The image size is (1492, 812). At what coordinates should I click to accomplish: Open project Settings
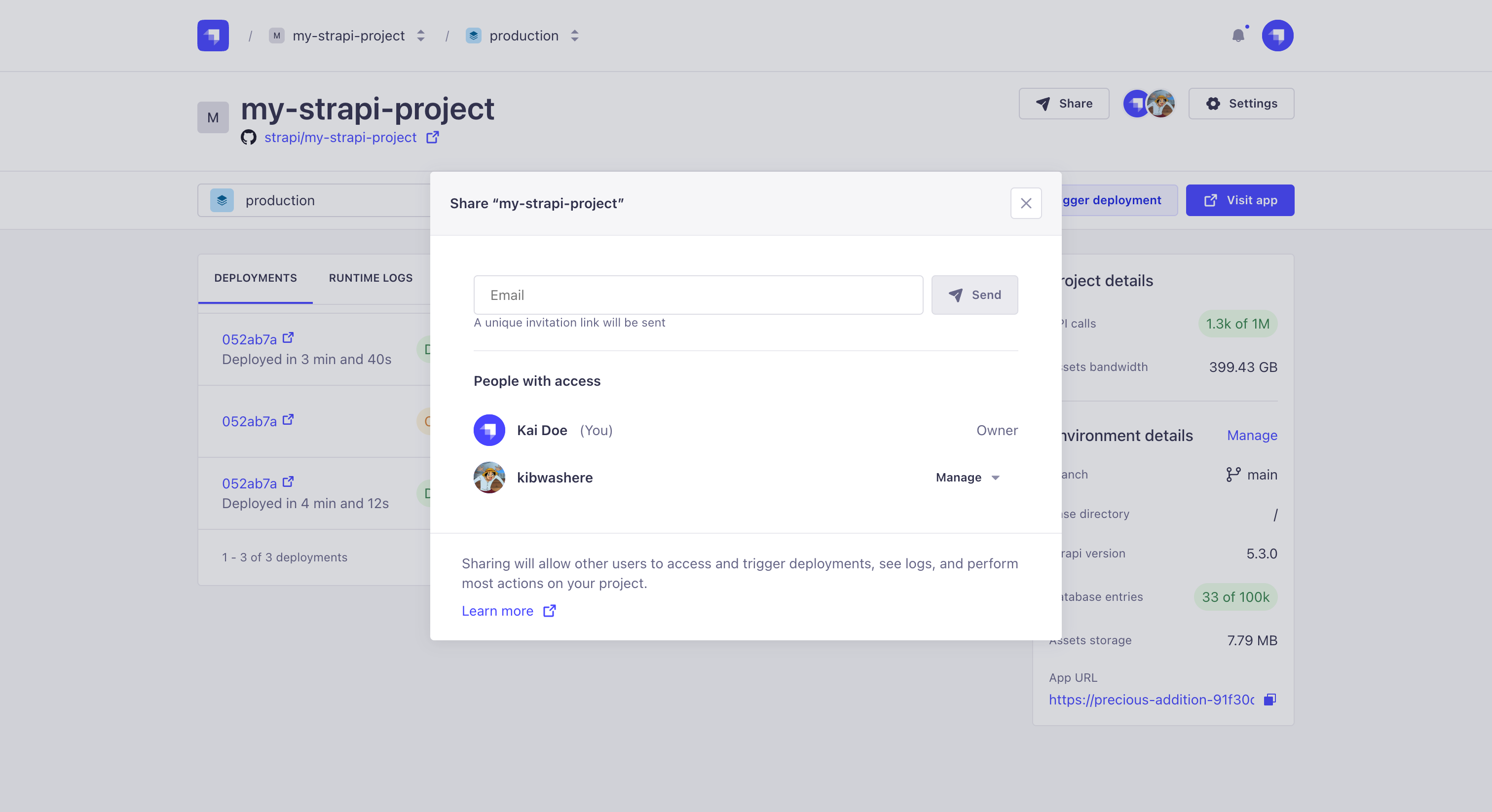[1241, 103]
